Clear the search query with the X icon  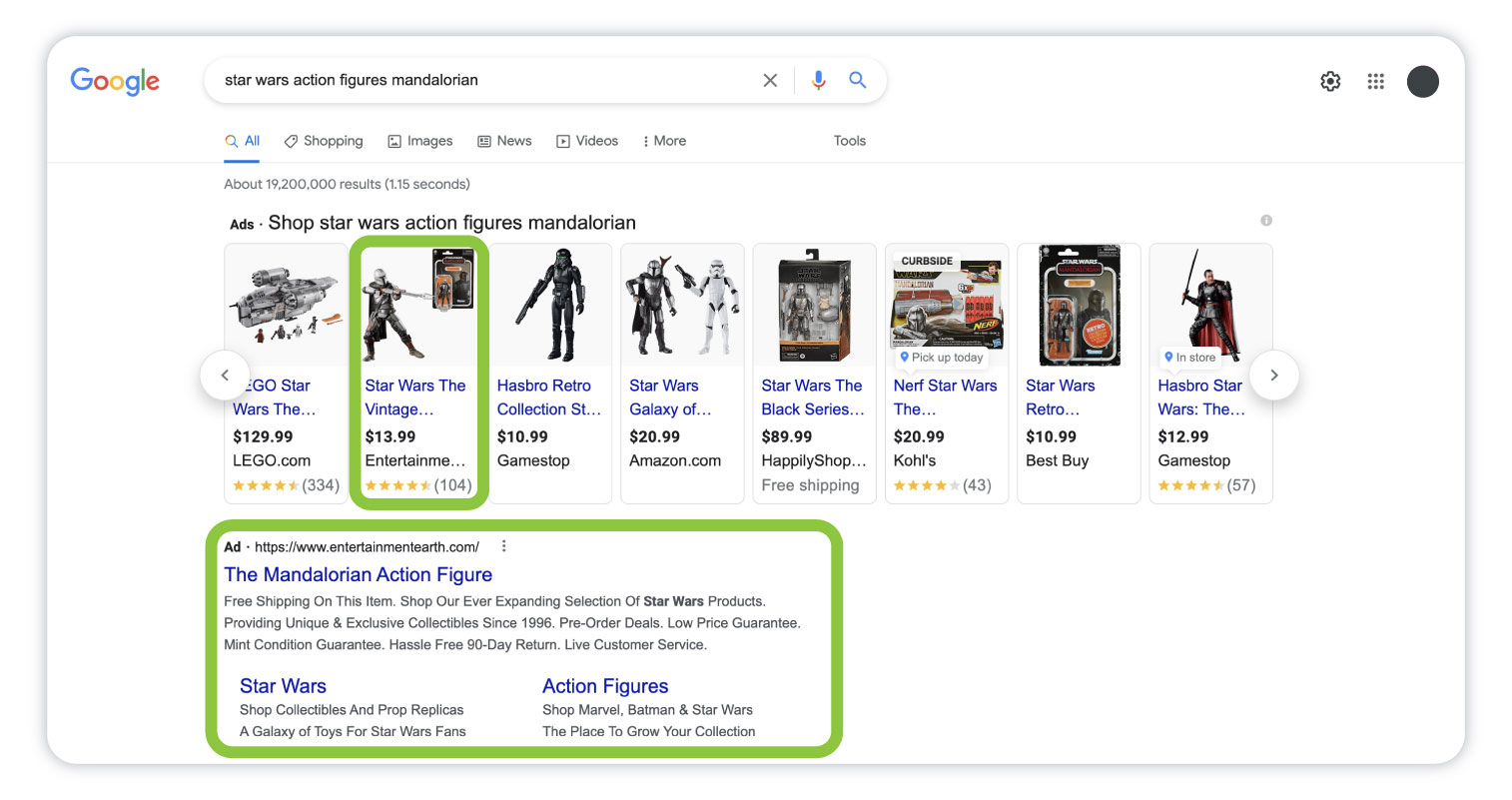[770, 80]
